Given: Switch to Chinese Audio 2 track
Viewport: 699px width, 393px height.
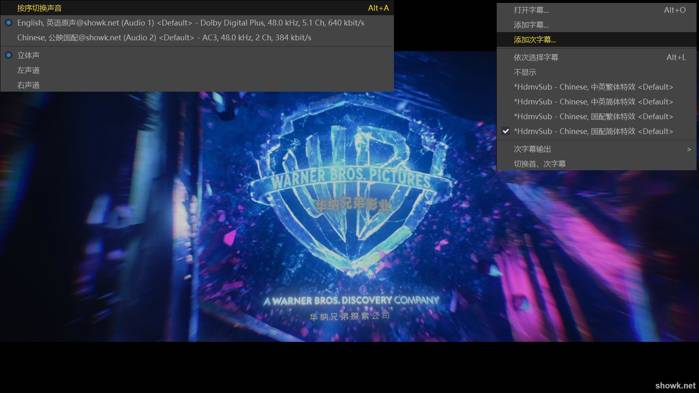Looking at the screenshot, I should tap(197, 38).
